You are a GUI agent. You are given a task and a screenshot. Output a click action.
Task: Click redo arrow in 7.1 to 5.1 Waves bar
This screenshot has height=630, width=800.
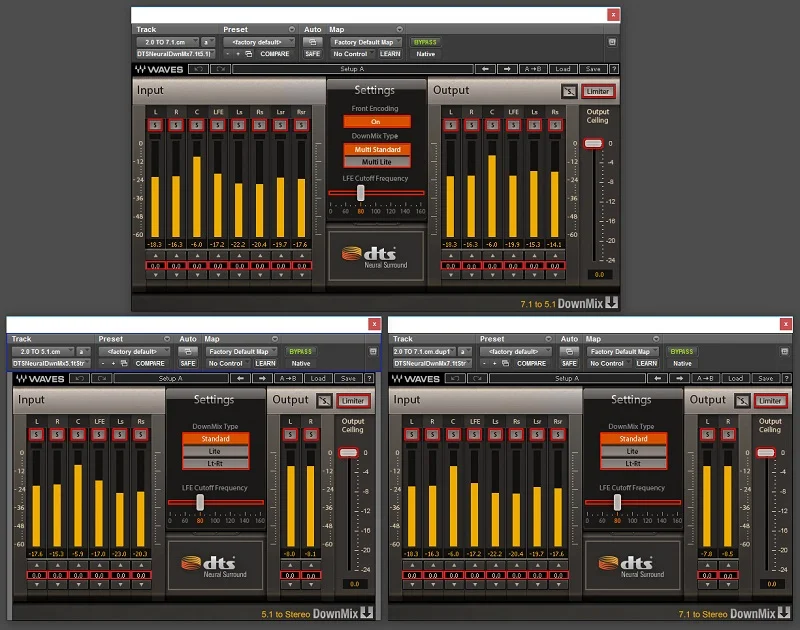pyautogui.click(x=220, y=69)
